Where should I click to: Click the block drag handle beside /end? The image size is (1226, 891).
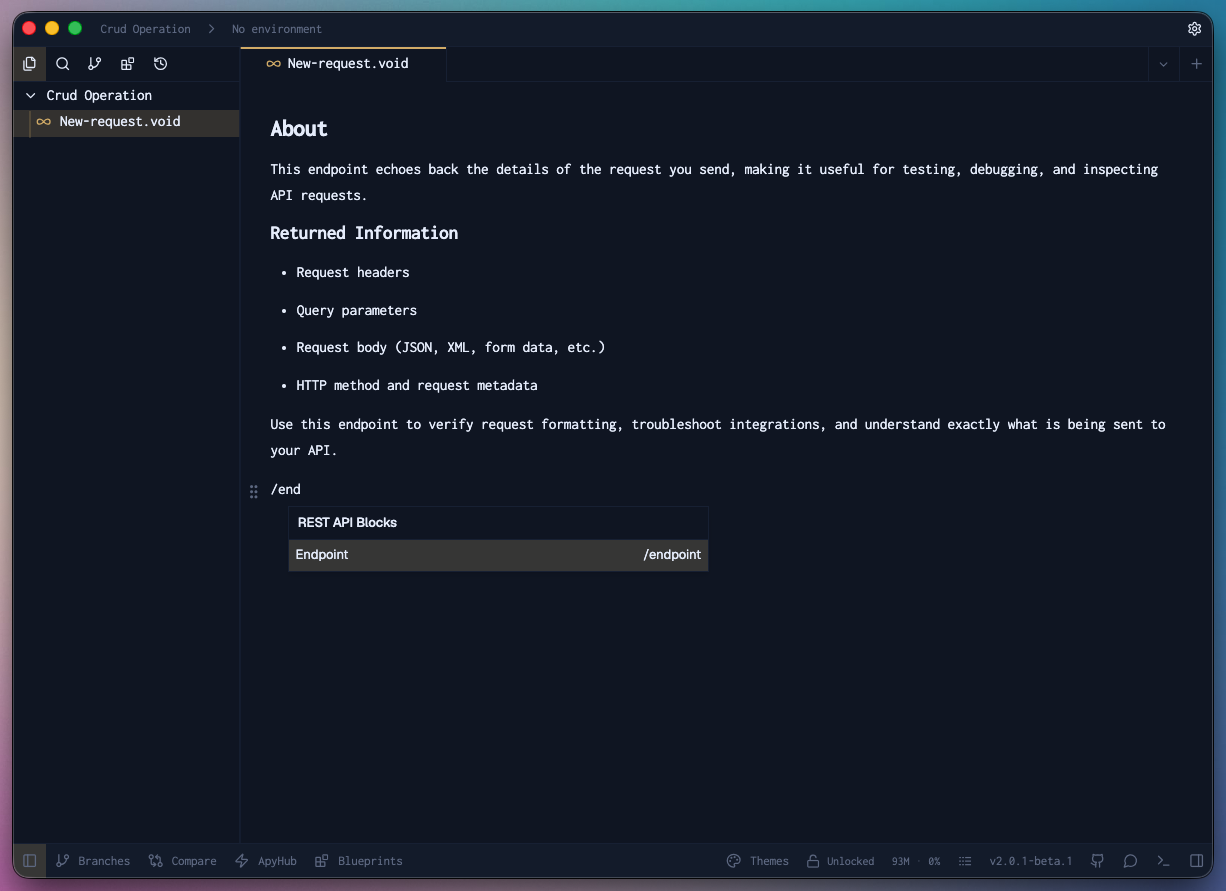(254, 491)
